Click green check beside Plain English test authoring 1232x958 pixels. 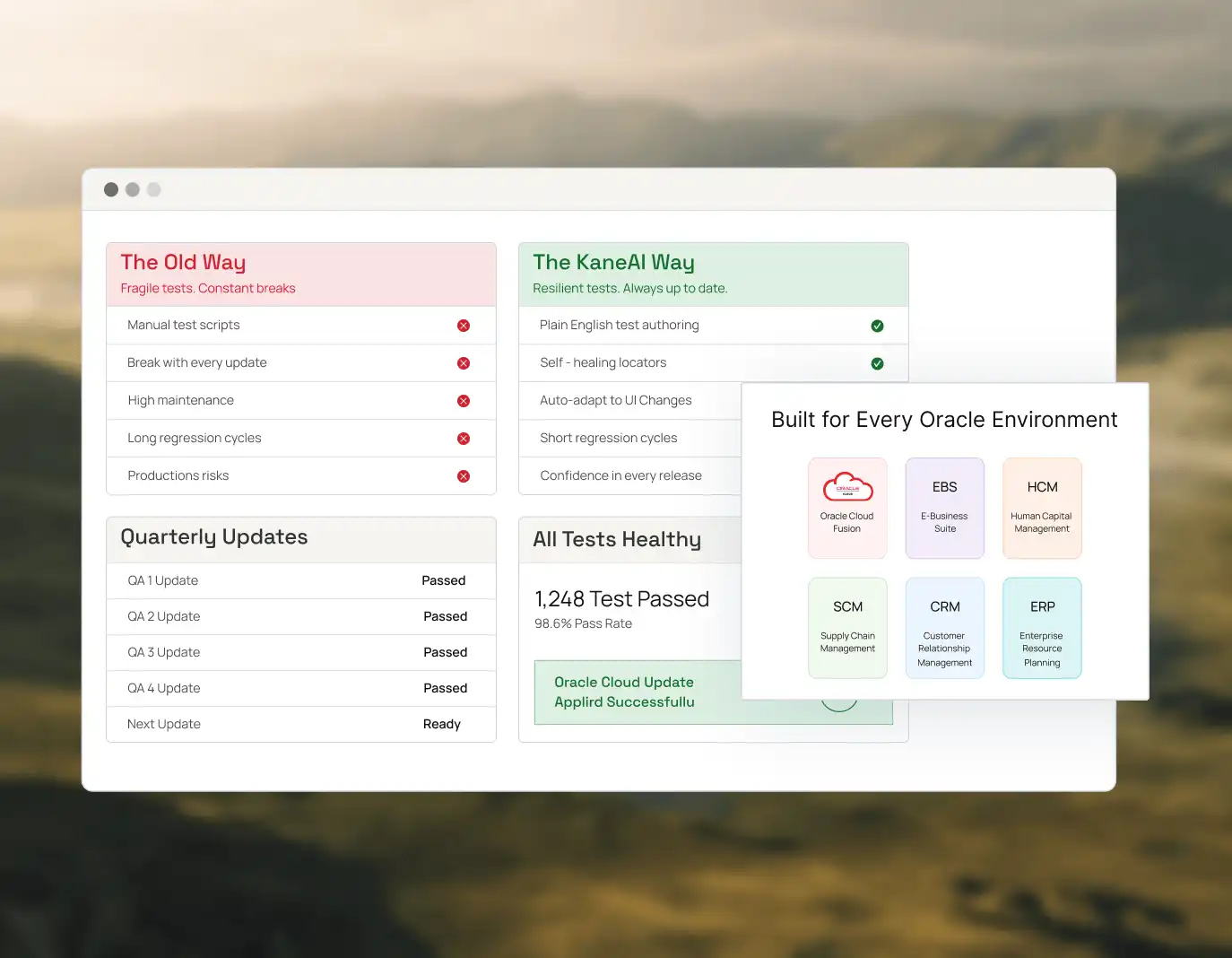877,326
